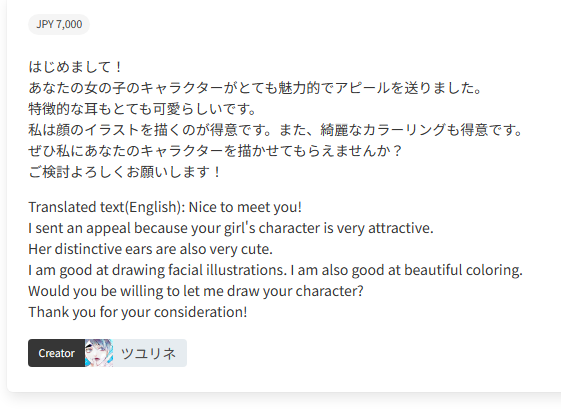This screenshot has width=561, height=413.
Task: Click the はじめまして！ greeting line
Action: (76, 67)
